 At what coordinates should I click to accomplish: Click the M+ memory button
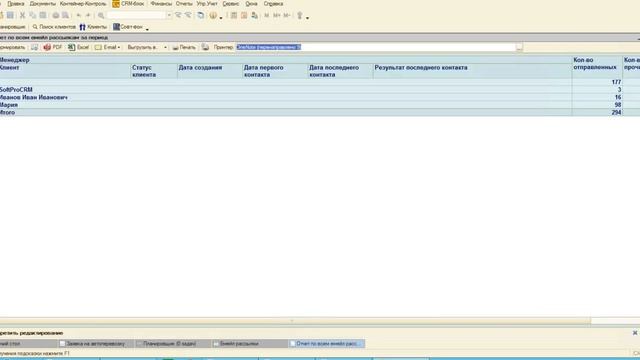pos(277,16)
